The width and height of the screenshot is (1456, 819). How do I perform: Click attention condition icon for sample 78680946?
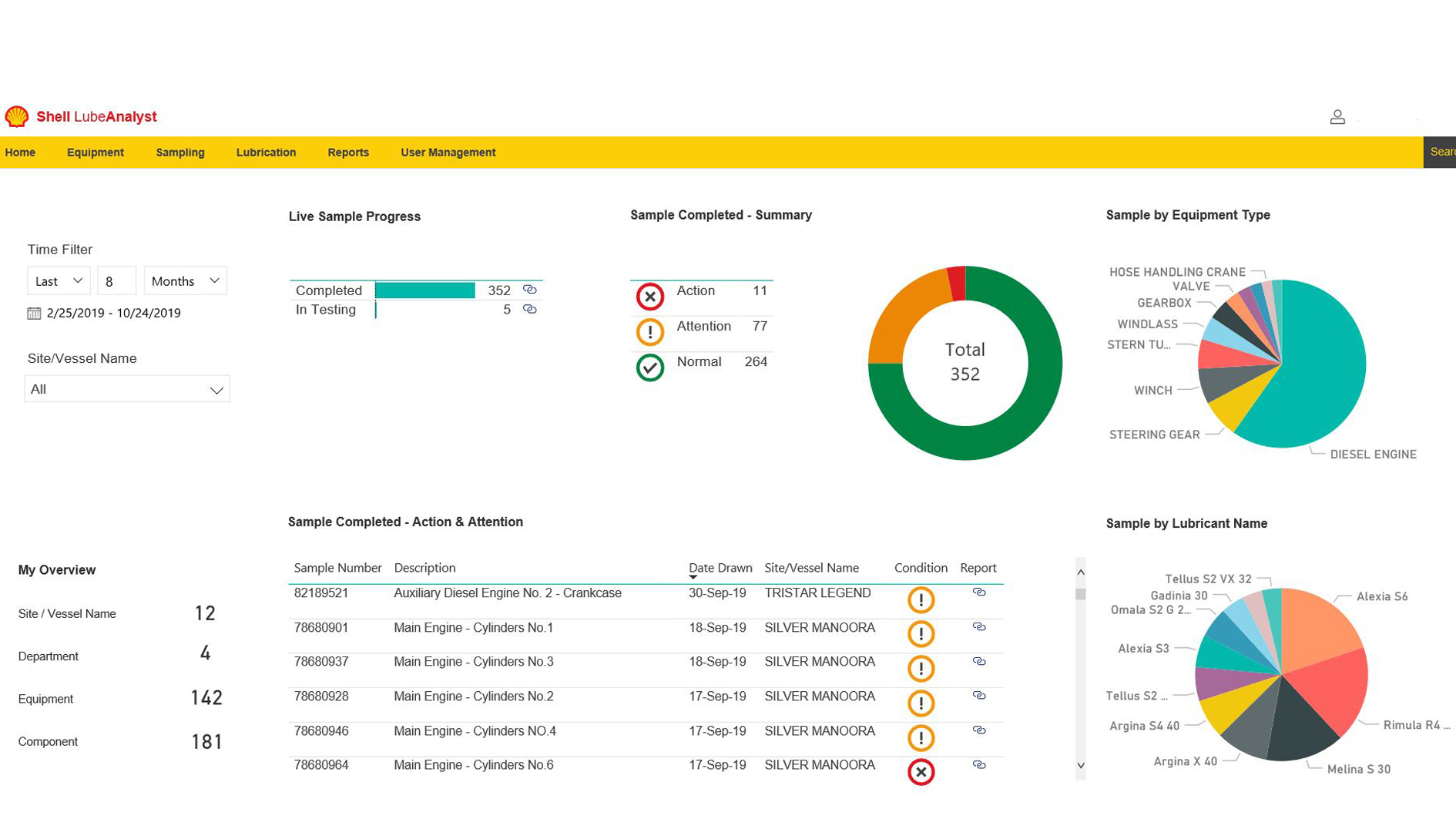pos(921,738)
